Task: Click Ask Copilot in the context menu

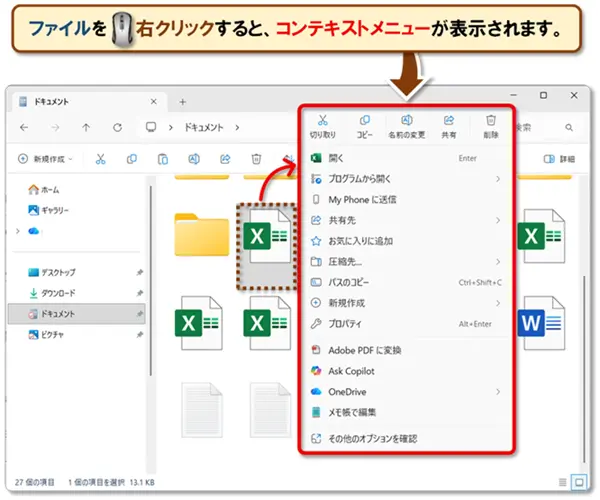Action: coord(406,371)
